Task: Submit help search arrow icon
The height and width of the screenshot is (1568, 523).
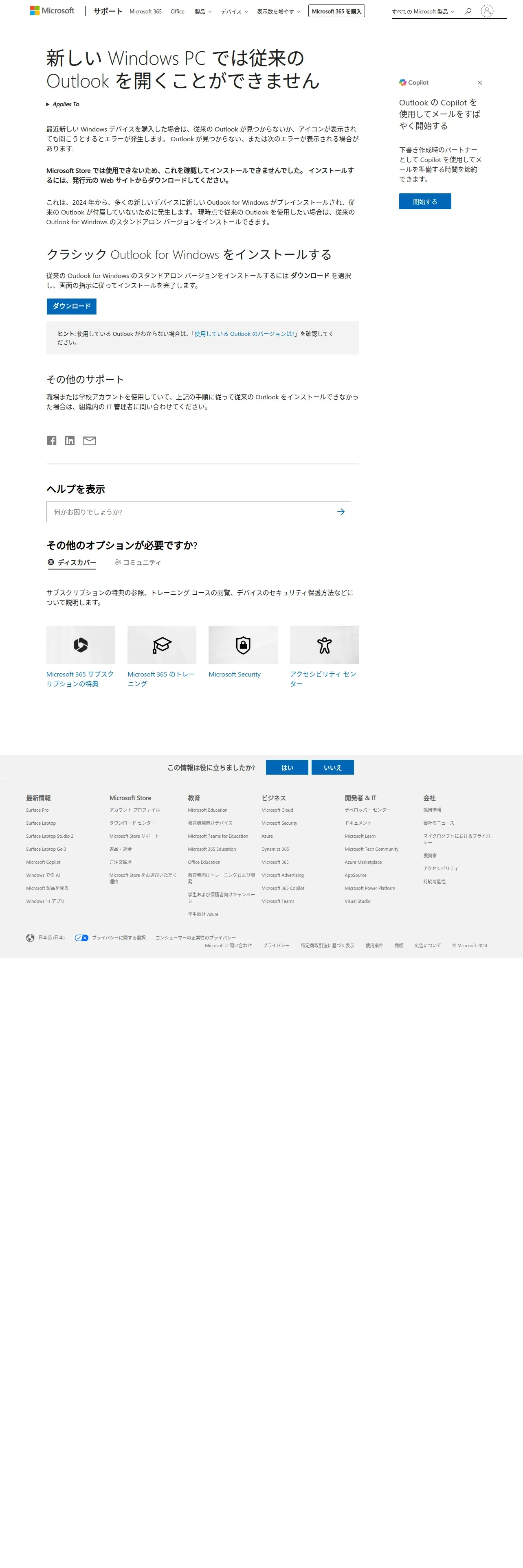Action: (x=341, y=512)
